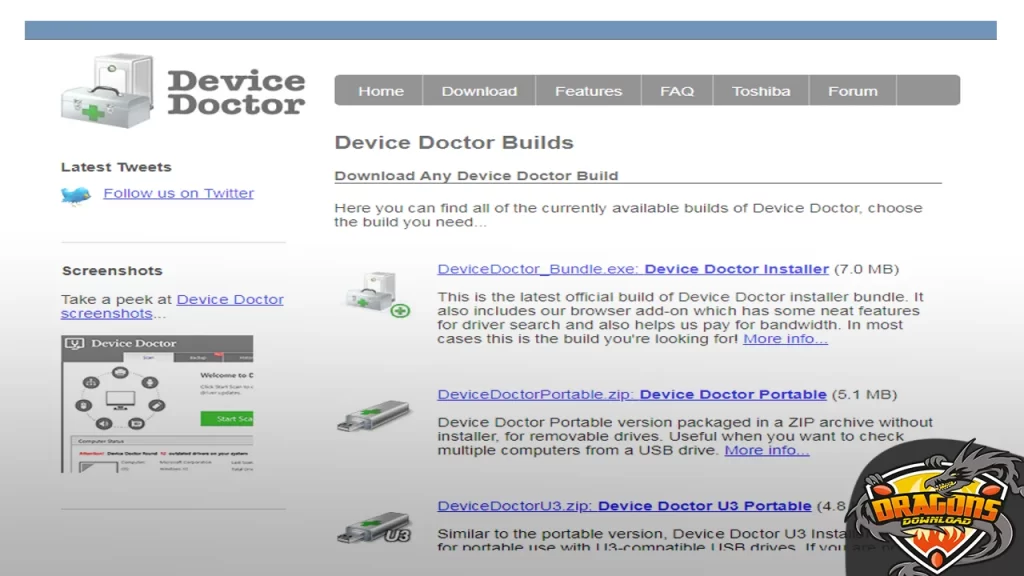Go to the Features page
This screenshot has height=576, width=1024.
[588, 90]
